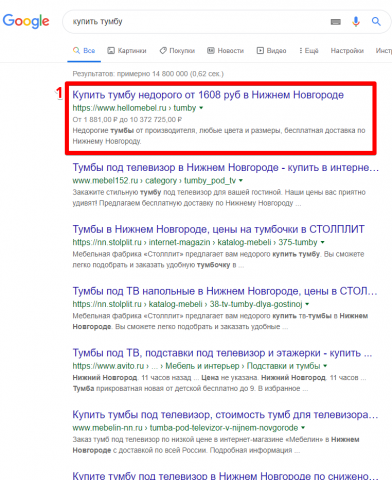This screenshot has height=480, width=392.
Task: Click the Google logo
Action: [26, 21]
